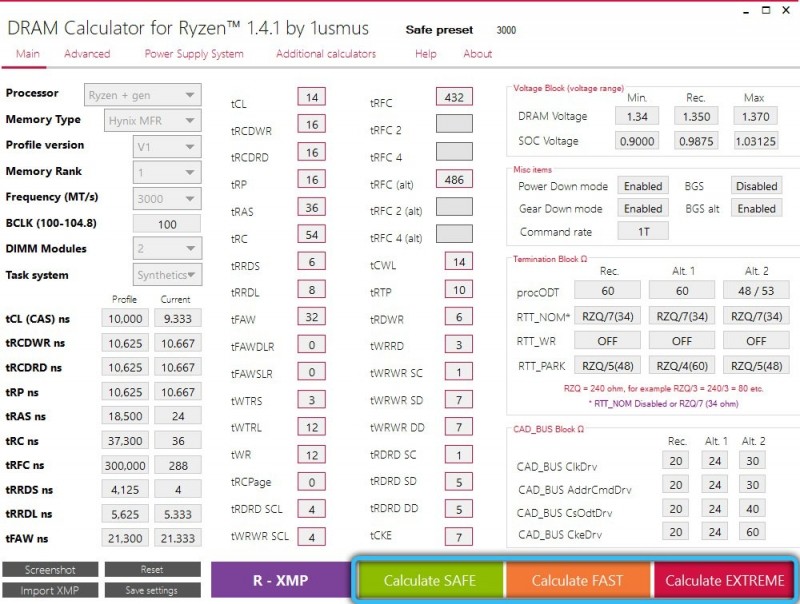This screenshot has height=604, width=800.
Task: Click DRAM Voltage min value 1.34
Action: click(637, 116)
